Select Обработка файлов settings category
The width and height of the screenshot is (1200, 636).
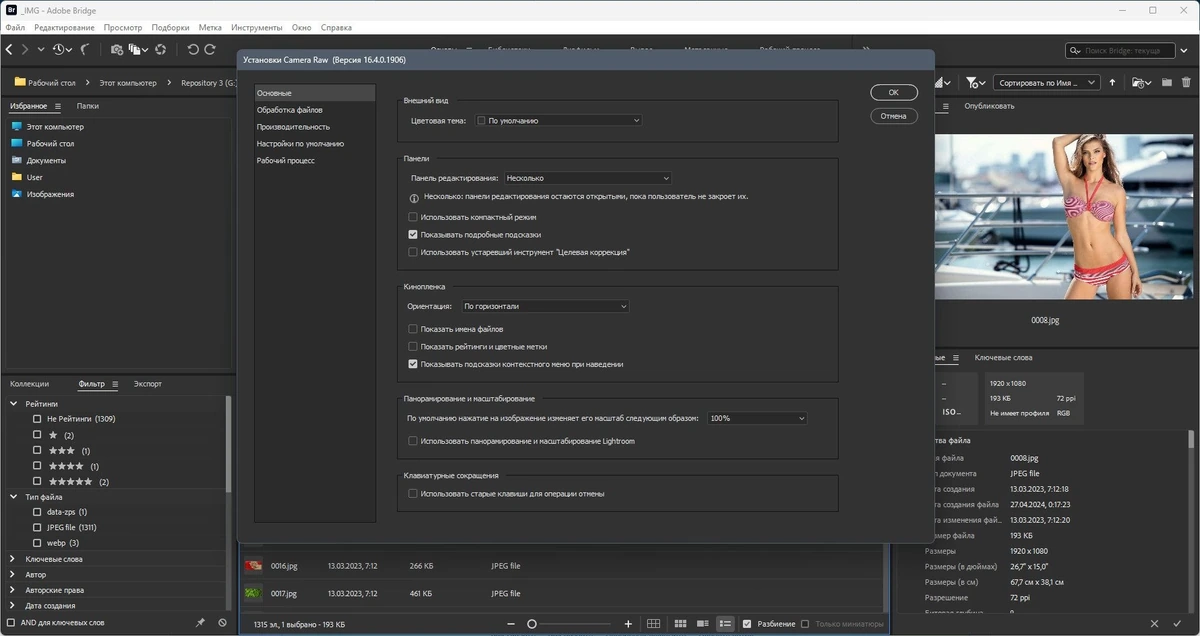(x=315, y=110)
